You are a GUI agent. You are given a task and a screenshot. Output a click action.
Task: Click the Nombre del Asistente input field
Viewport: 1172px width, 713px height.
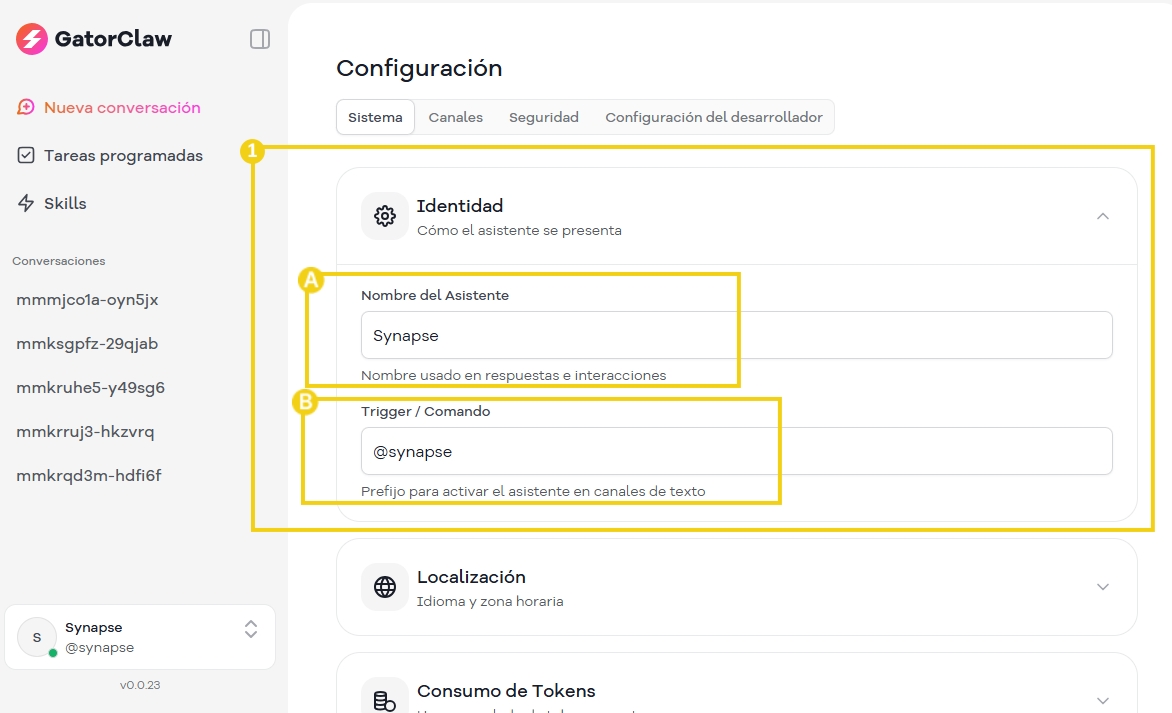click(x=736, y=335)
